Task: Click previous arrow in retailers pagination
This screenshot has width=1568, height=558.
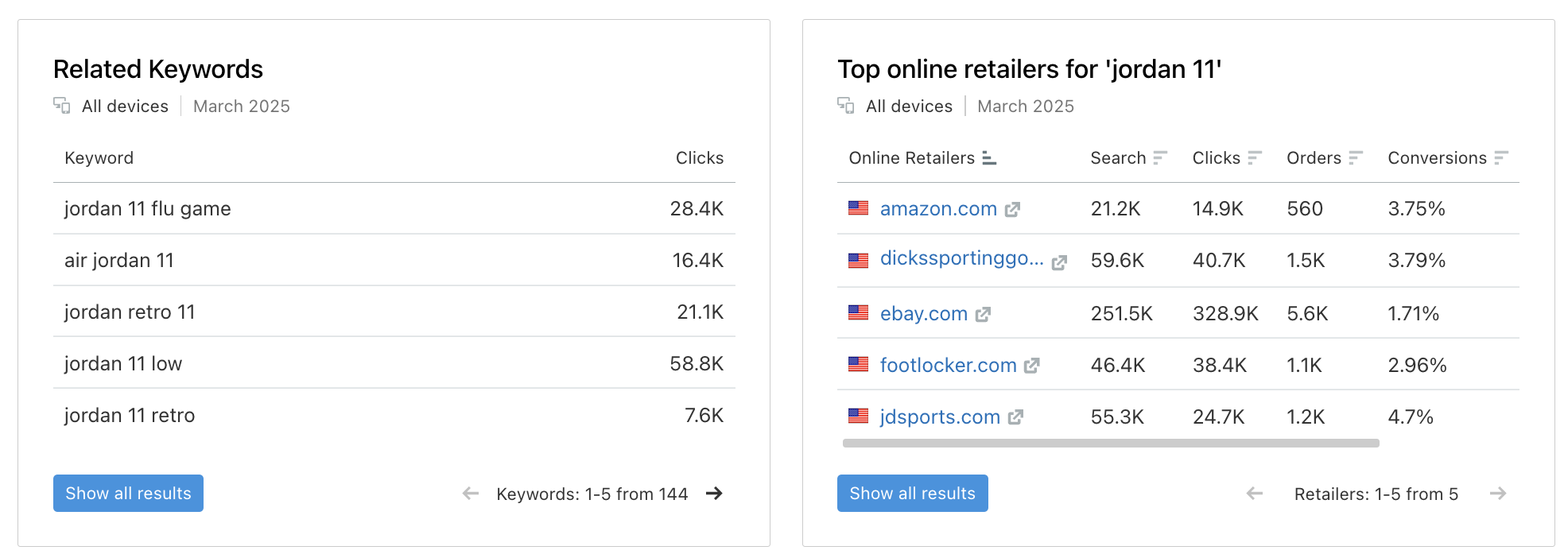Action: [x=1254, y=494]
